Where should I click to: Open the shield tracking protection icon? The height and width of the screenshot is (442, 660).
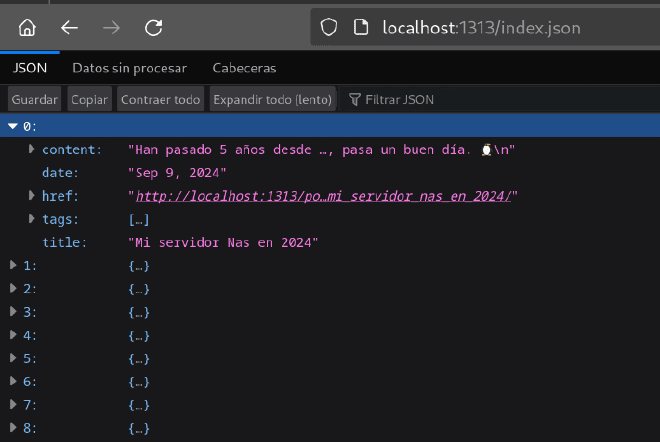329,27
